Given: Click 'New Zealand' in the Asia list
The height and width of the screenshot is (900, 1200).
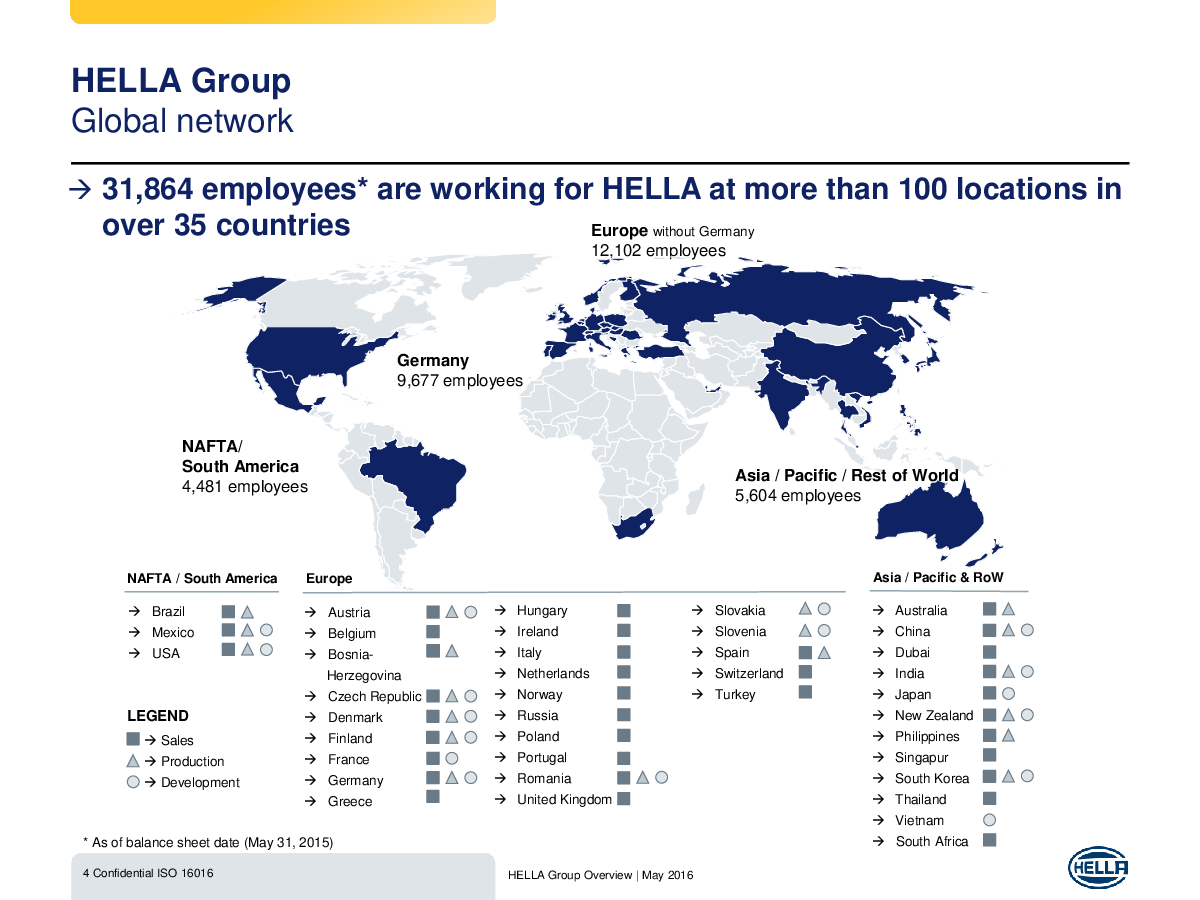Looking at the screenshot, I should pyautogui.click(x=934, y=715).
